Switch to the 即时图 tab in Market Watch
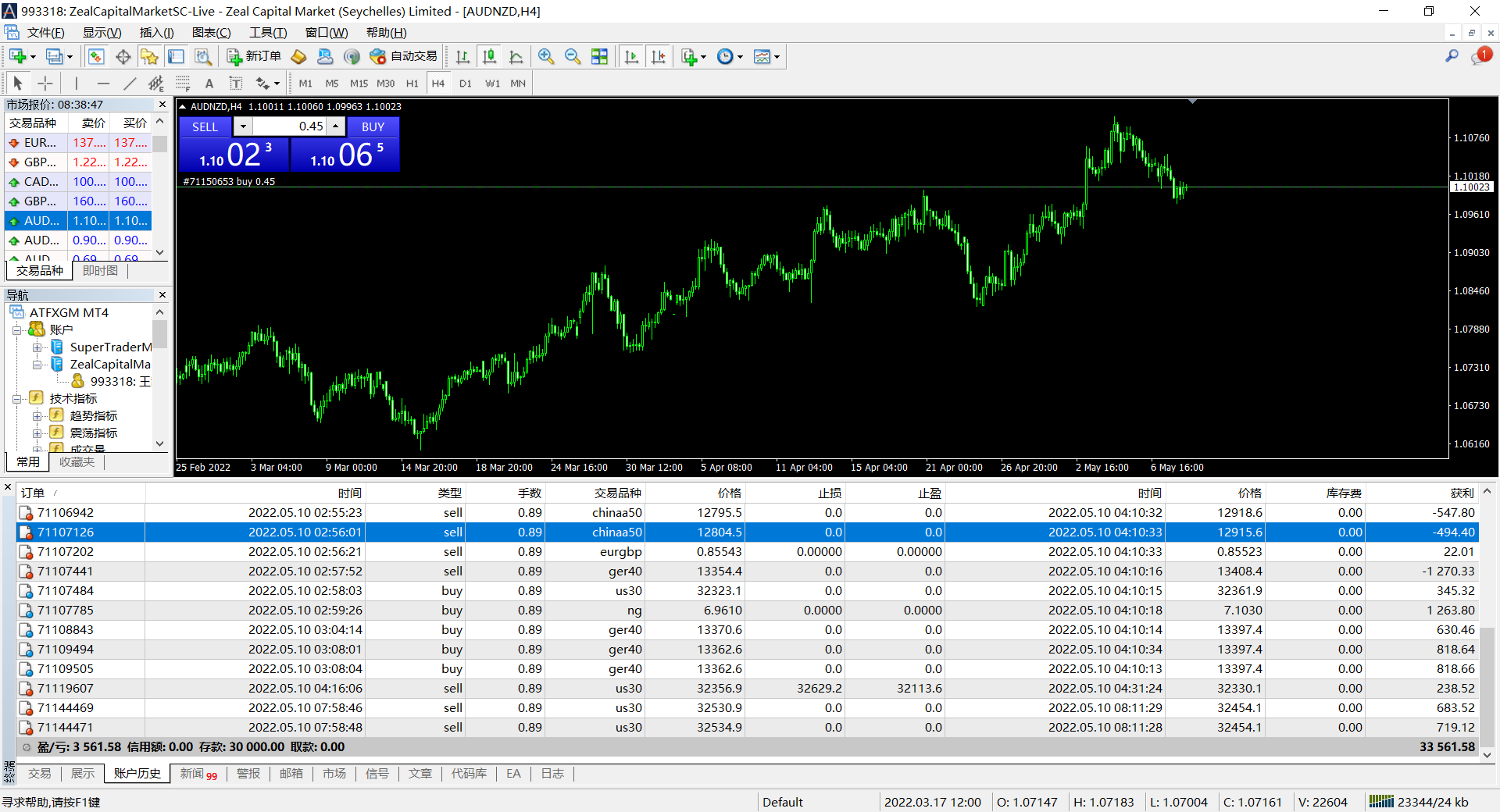The width and height of the screenshot is (1500, 812). pos(100,270)
